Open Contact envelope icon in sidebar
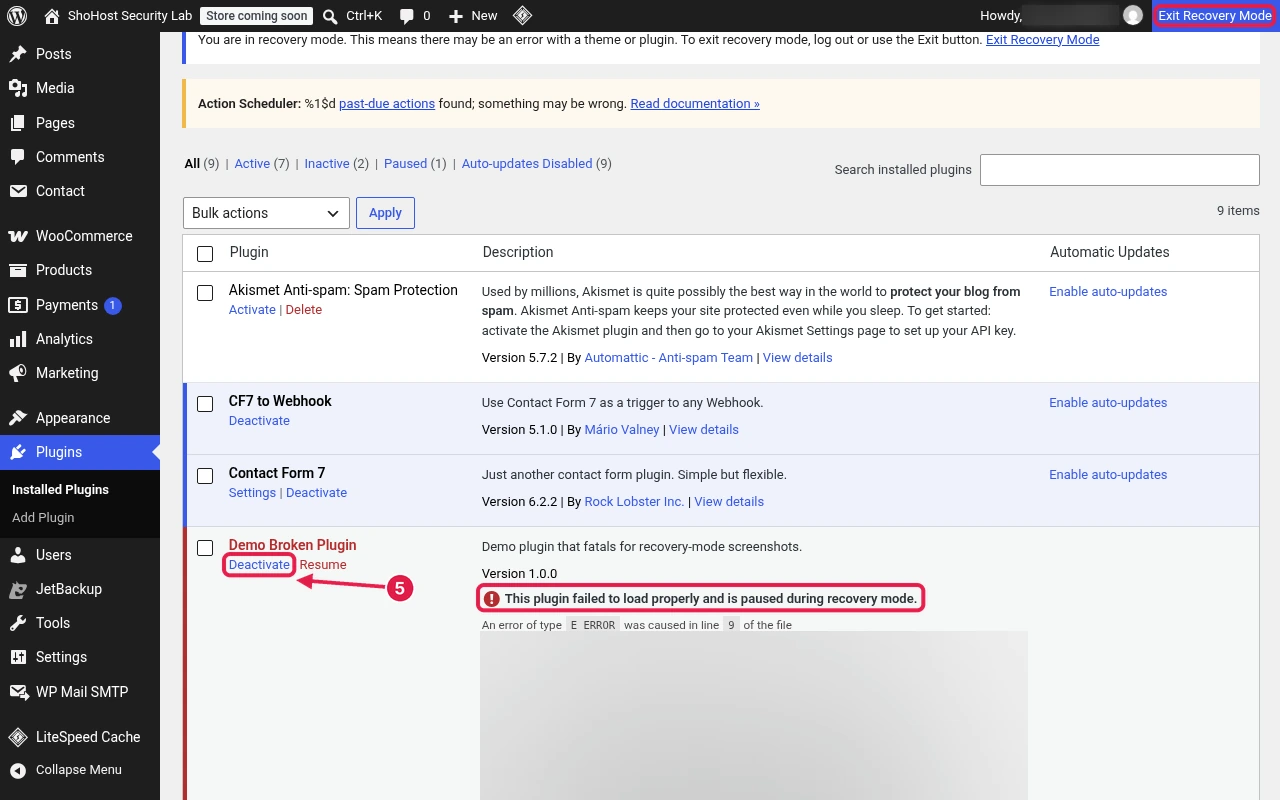1280x800 pixels. pyautogui.click(x=18, y=191)
